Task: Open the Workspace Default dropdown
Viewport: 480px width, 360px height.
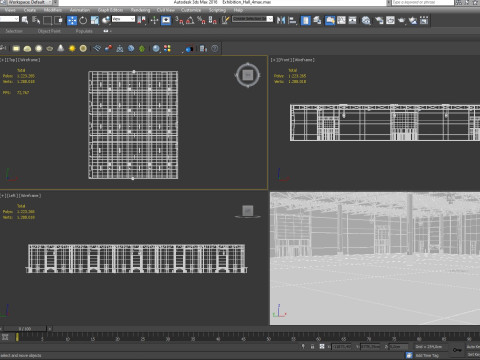Action: 30,2
